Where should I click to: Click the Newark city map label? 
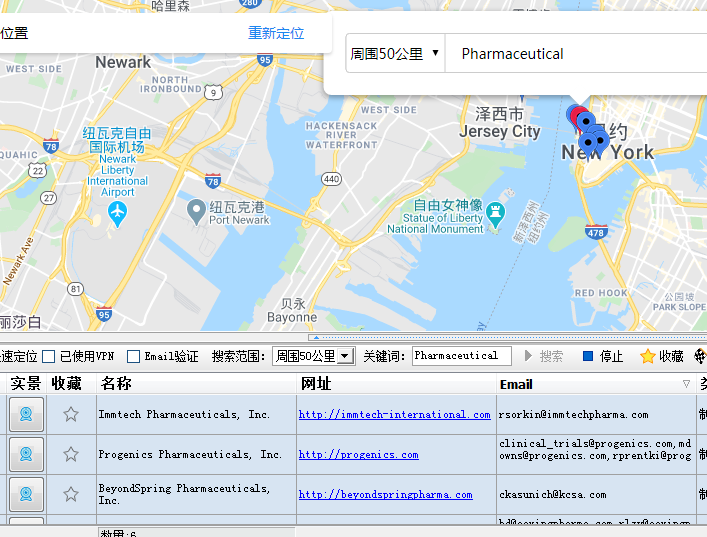point(123,62)
